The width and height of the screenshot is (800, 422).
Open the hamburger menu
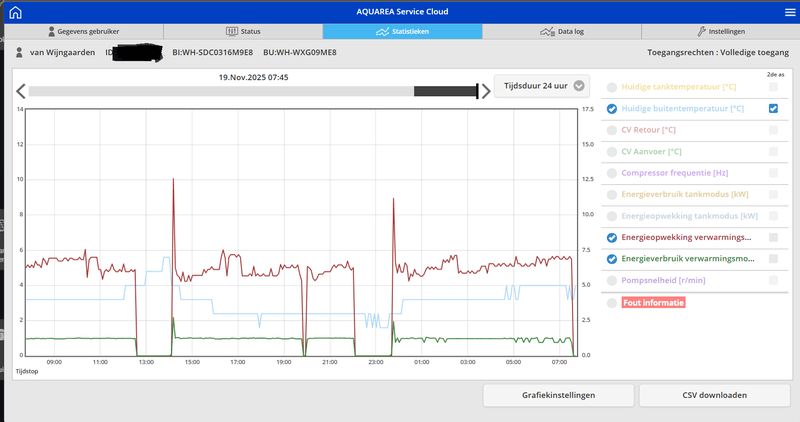[790, 12]
